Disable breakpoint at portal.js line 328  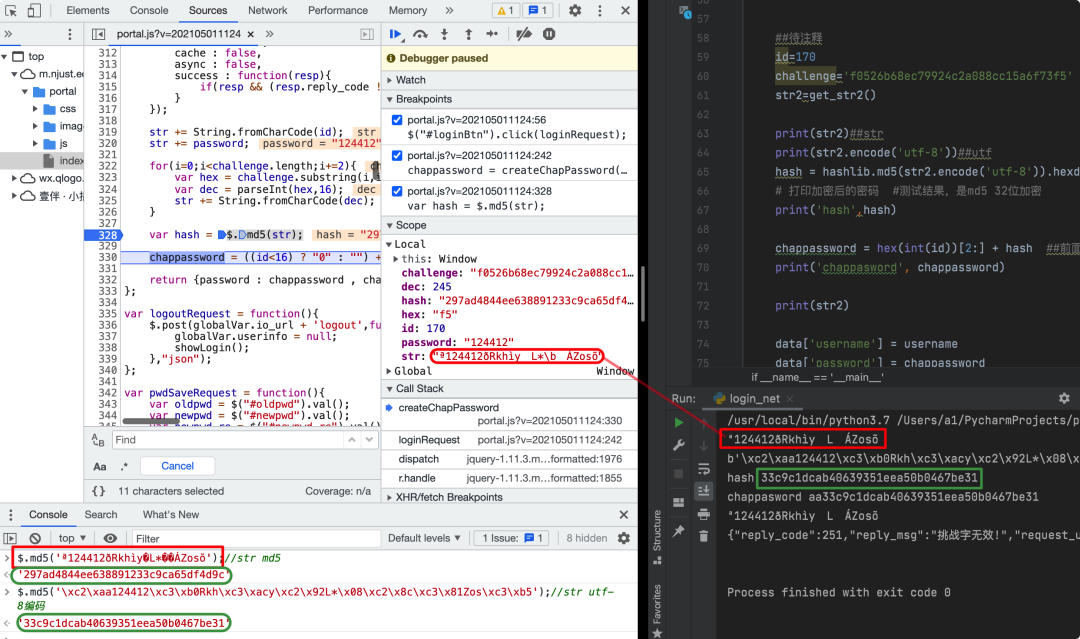397,191
